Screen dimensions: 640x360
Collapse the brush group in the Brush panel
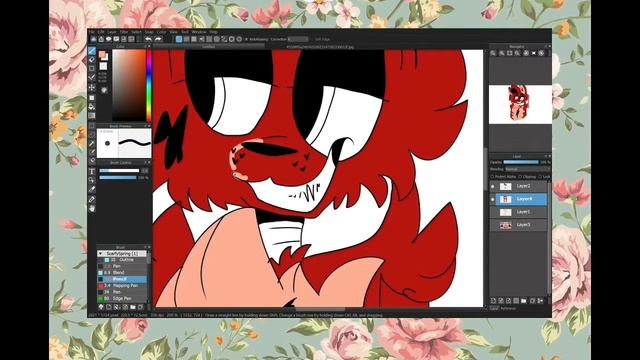[100, 253]
